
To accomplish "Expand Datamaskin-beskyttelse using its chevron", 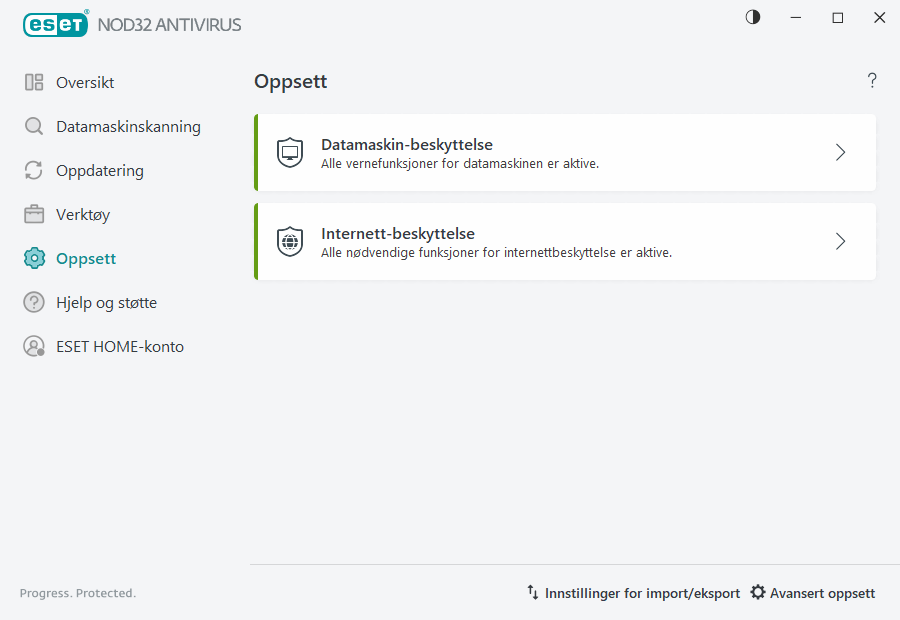I will [x=840, y=153].
